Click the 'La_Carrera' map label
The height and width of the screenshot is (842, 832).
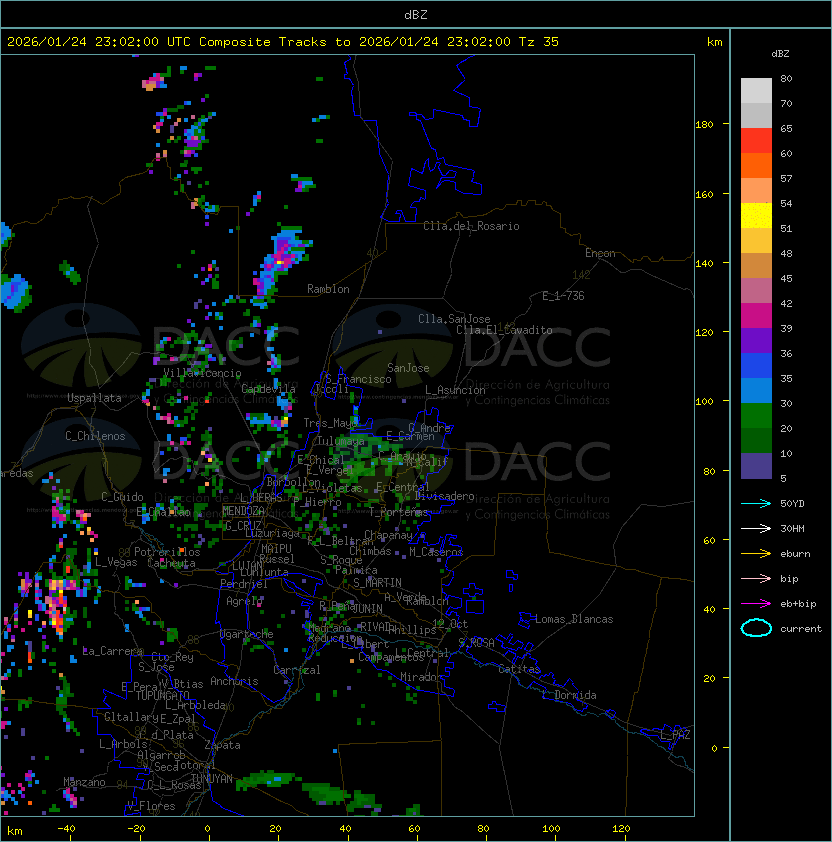click(x=113, y=651)
